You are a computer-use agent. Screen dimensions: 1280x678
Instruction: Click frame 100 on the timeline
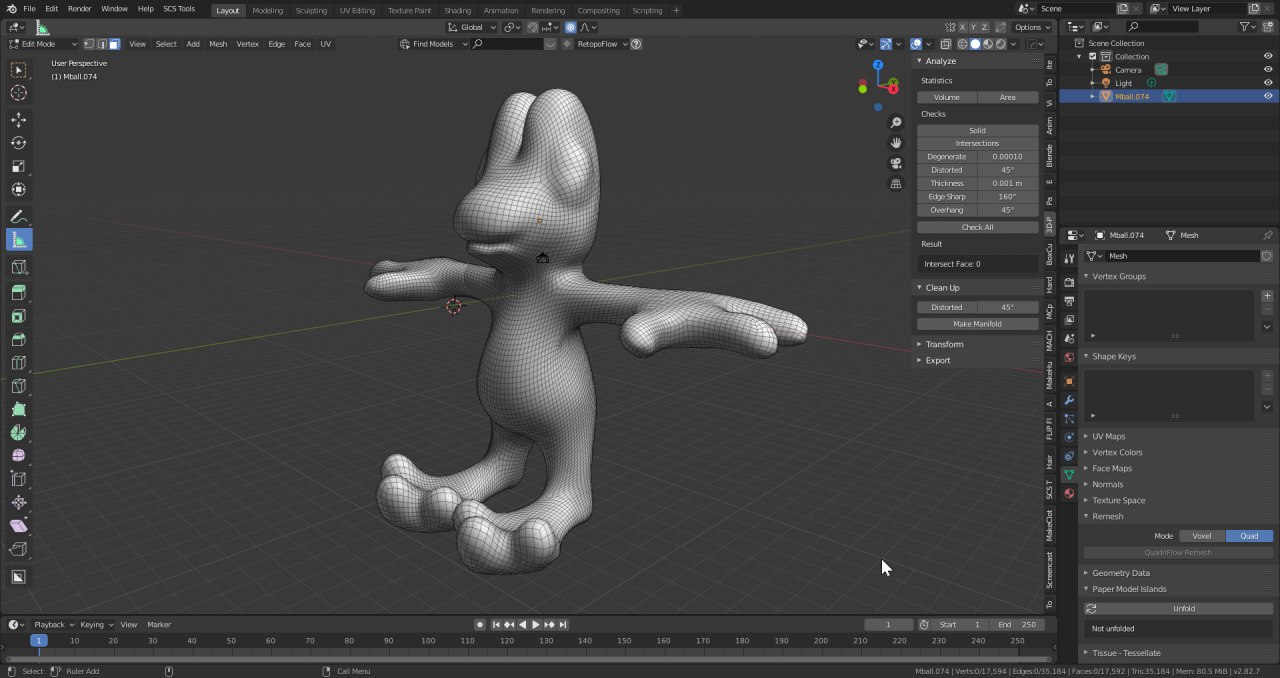tap(428, 640)
